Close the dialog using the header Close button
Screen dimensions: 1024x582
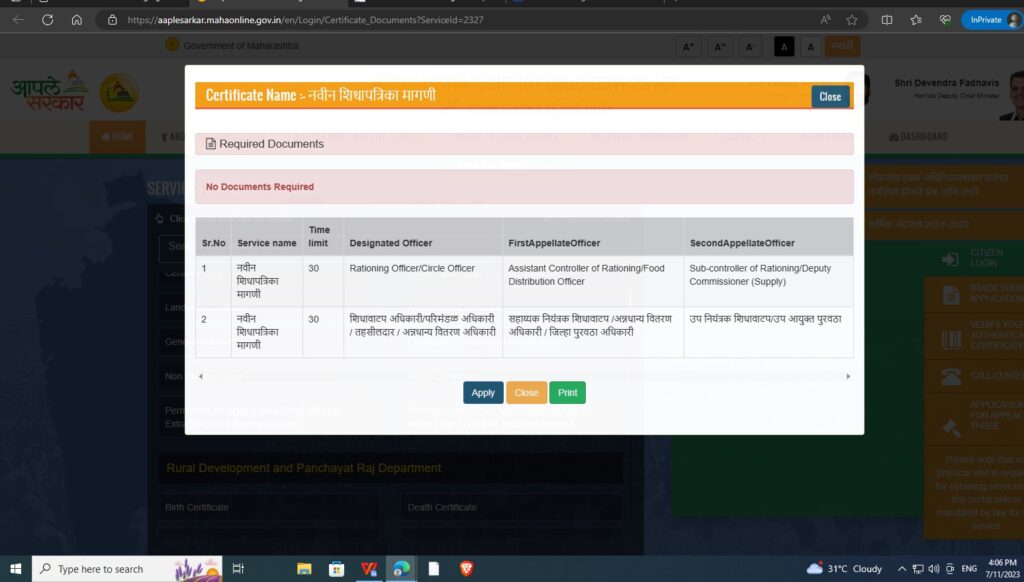[x=830, y=97]
